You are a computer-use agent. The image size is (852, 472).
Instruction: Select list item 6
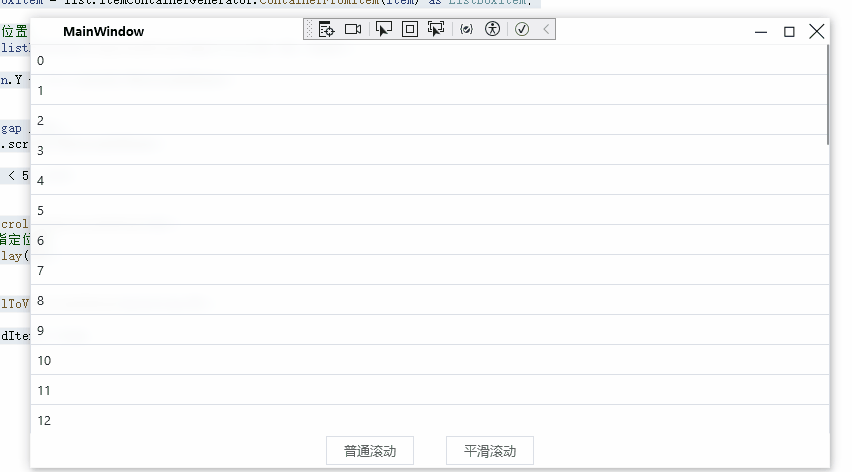point(429,240)
